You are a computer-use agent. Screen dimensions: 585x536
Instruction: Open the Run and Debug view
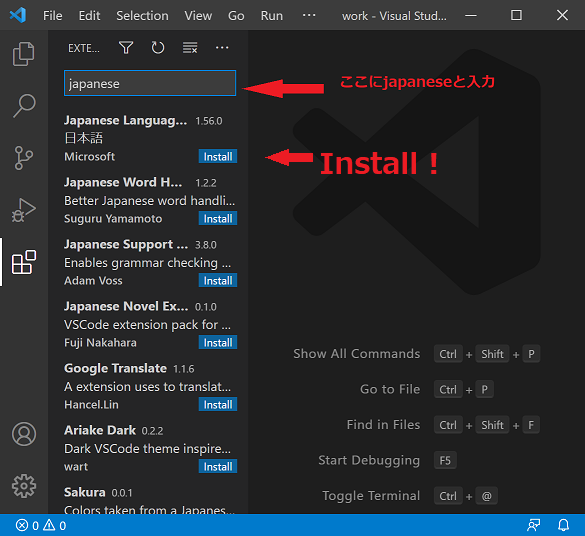[x=24, y=210]
